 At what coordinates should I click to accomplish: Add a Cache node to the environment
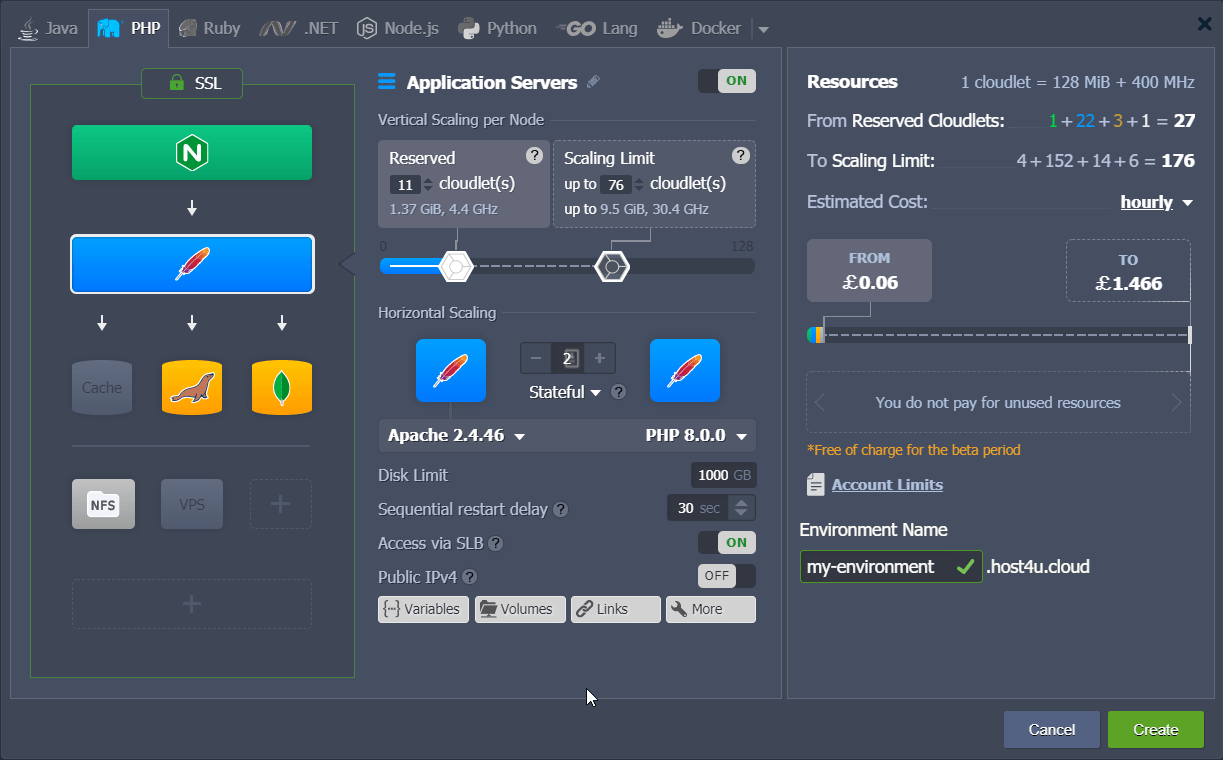pyautogui.click(x=101, y=387)
